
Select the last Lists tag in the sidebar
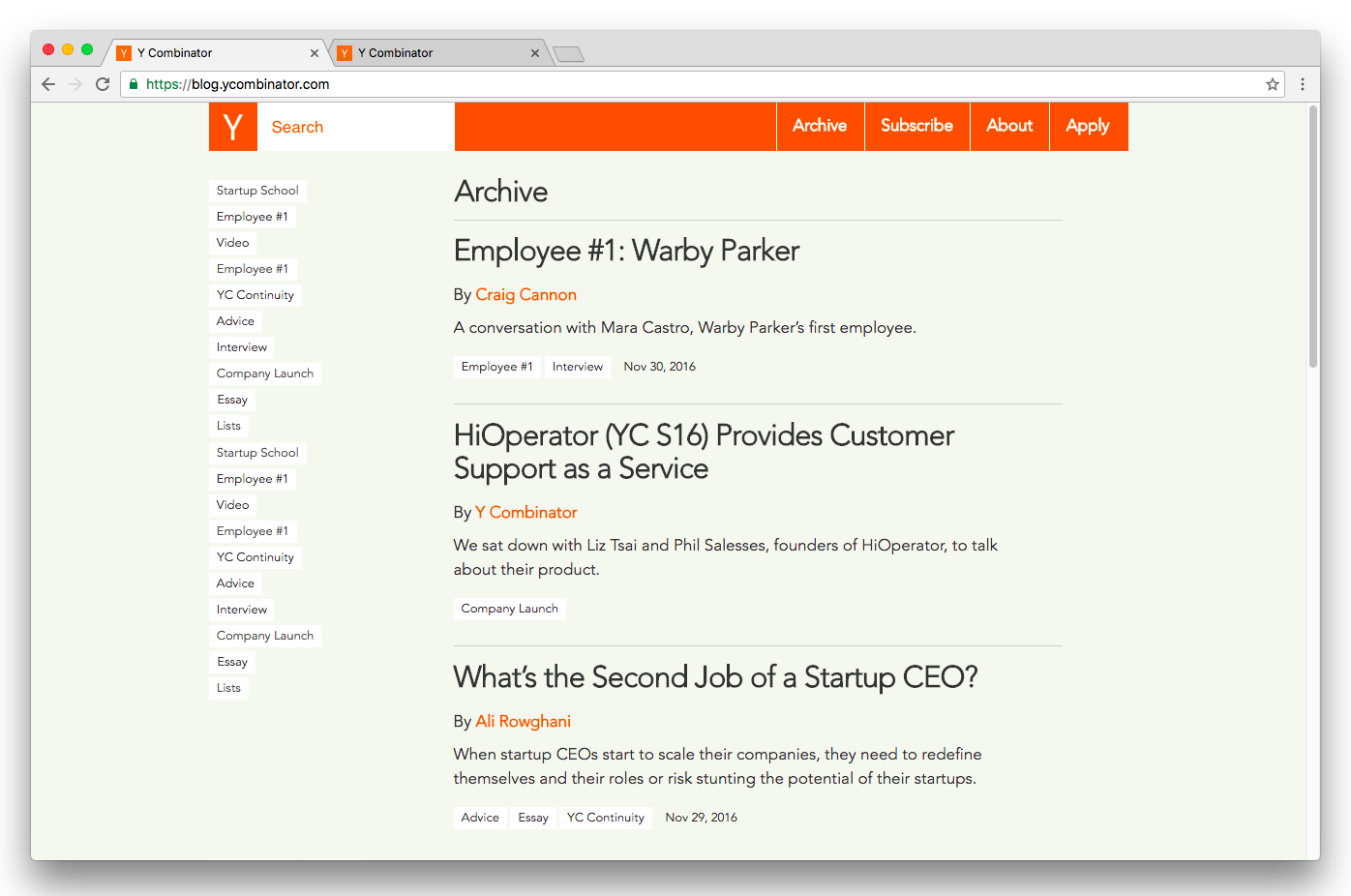[229, 688]
